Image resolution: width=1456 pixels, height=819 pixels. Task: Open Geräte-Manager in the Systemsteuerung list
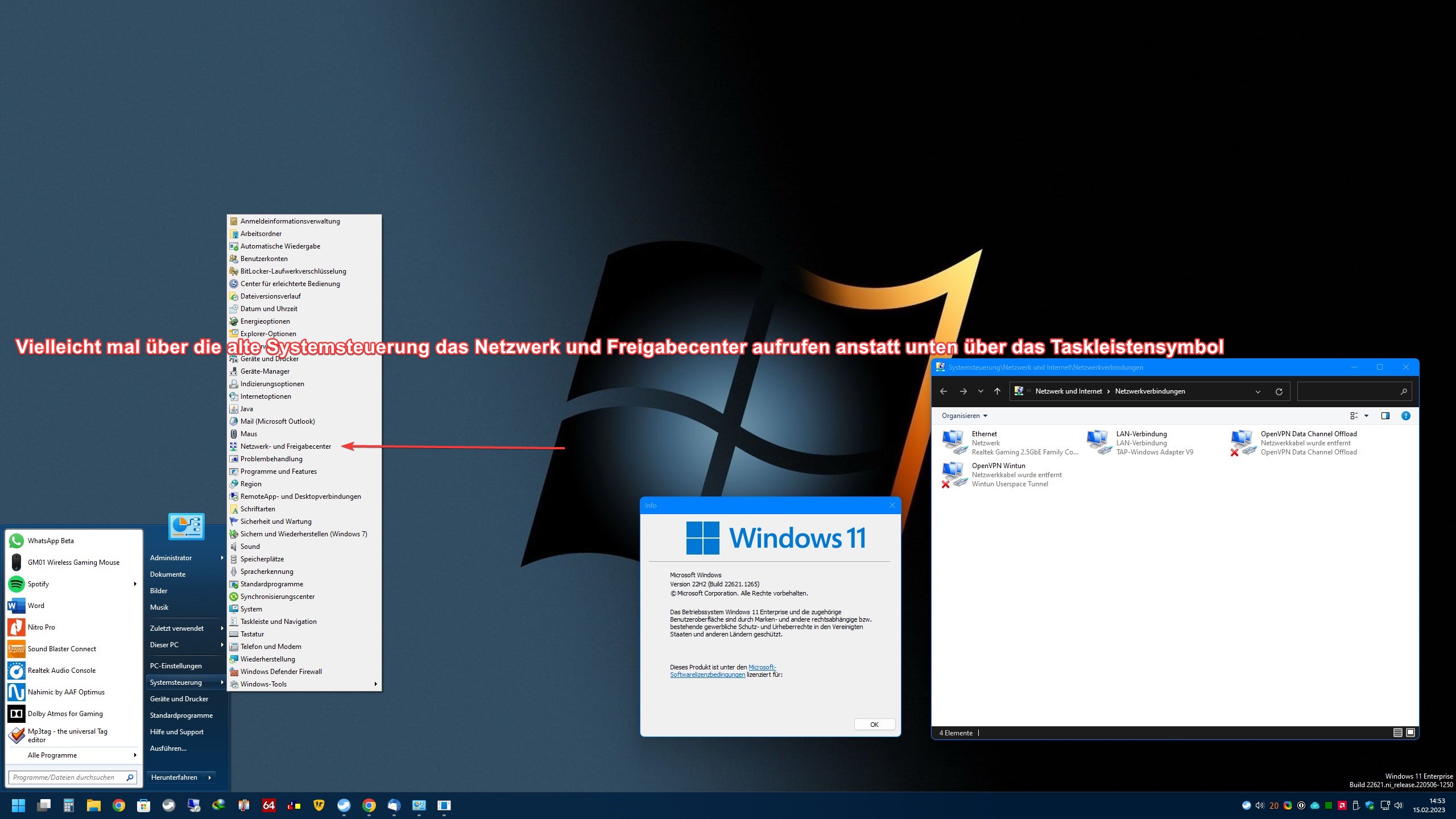click(304, 371)
